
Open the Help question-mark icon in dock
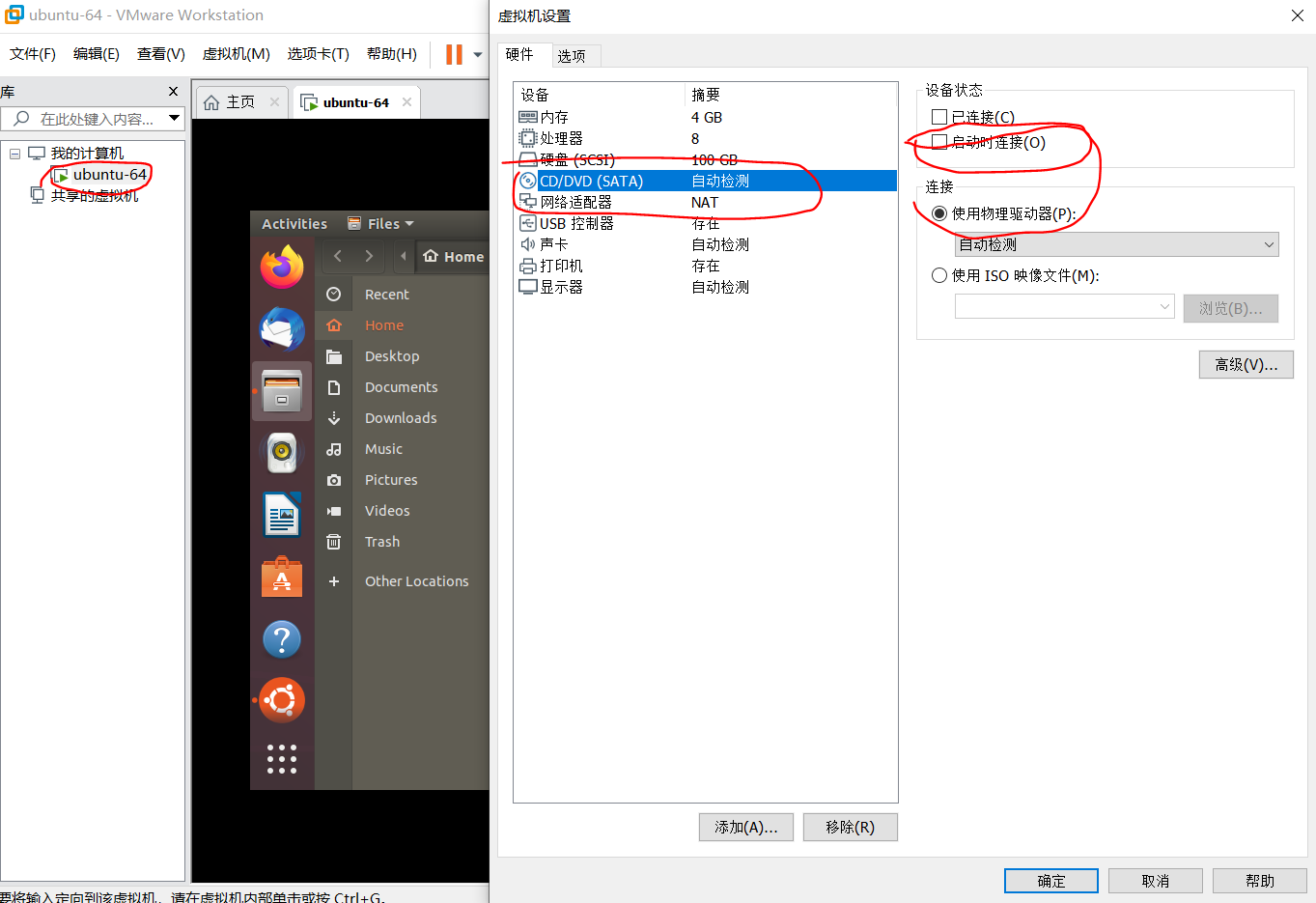[x=282, y=639]
